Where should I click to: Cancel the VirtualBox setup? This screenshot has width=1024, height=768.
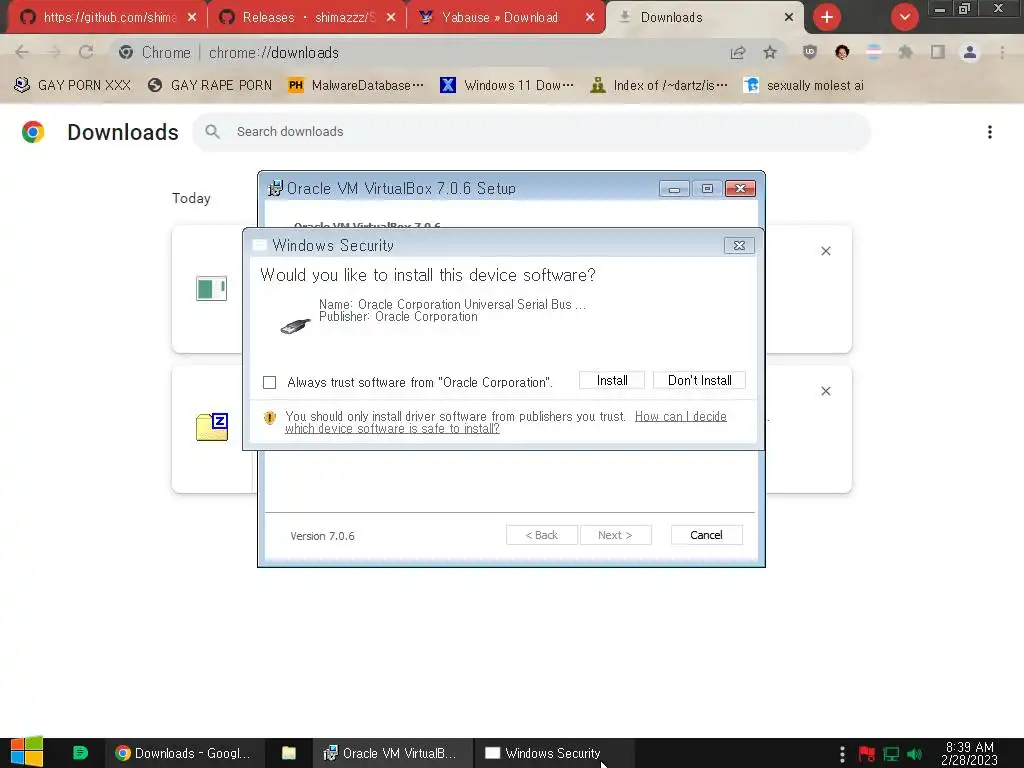point(706,535)
